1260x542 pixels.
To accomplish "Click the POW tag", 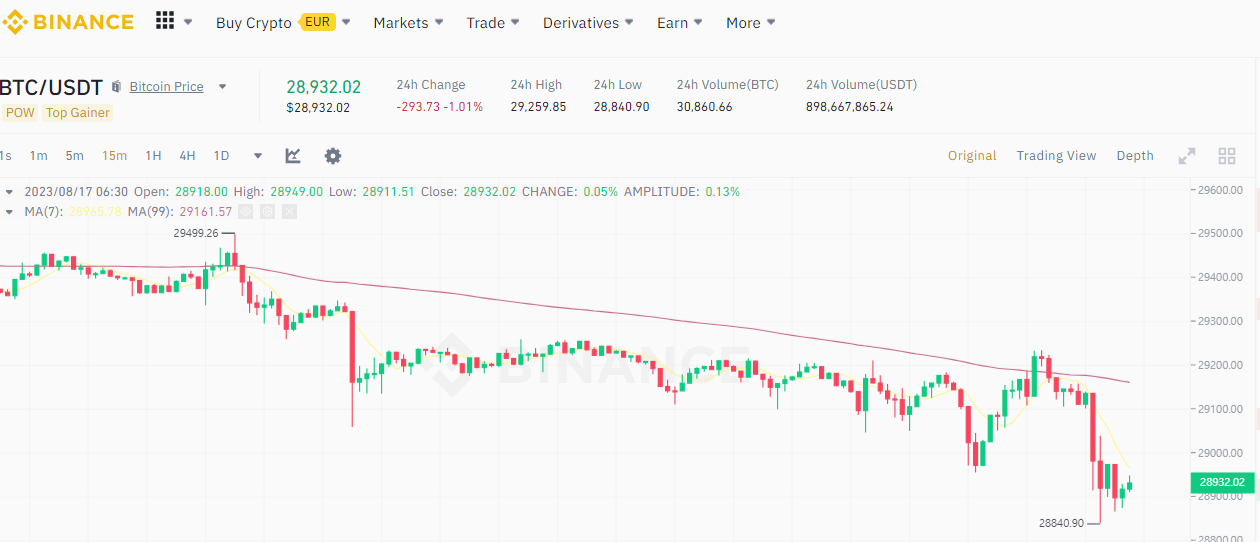I will [x=20, y=113].
